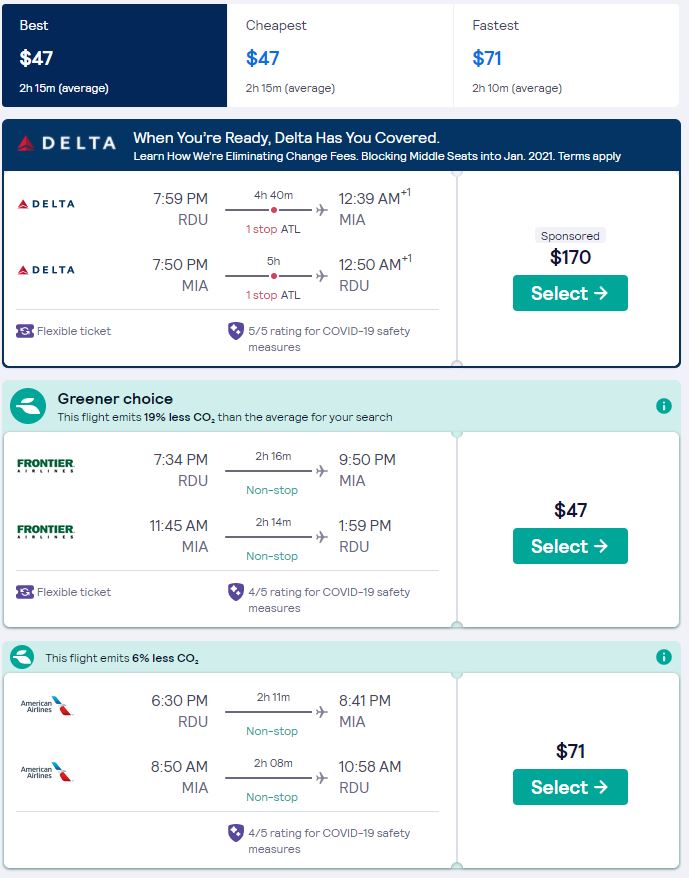Switch to the Best sorting tab
The image size is (689, 878).
pyautogui.click(x=114, y=56)
